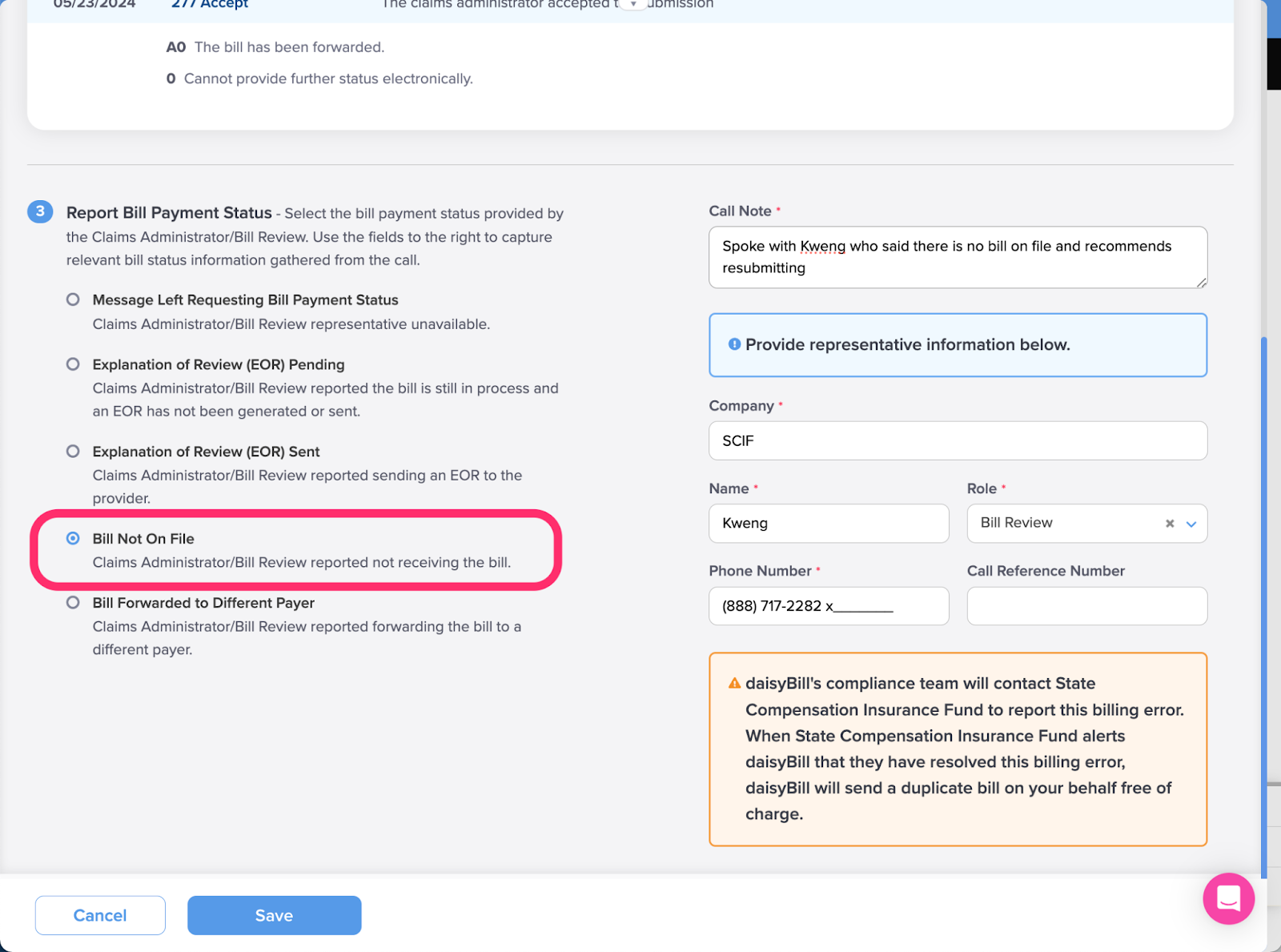Select the Bill Not On File radio

(73, 539)
